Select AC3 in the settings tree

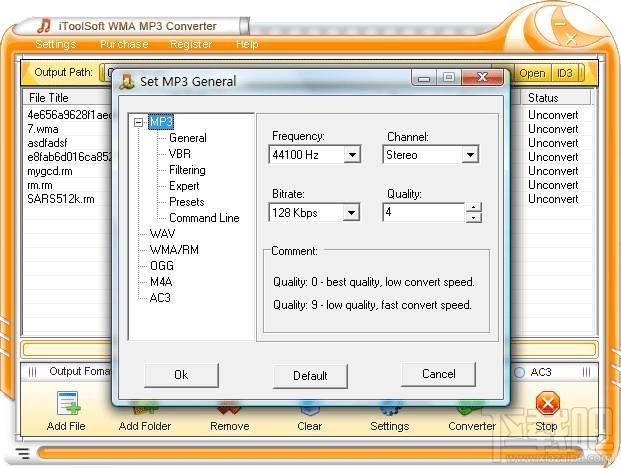coord(160,298)
